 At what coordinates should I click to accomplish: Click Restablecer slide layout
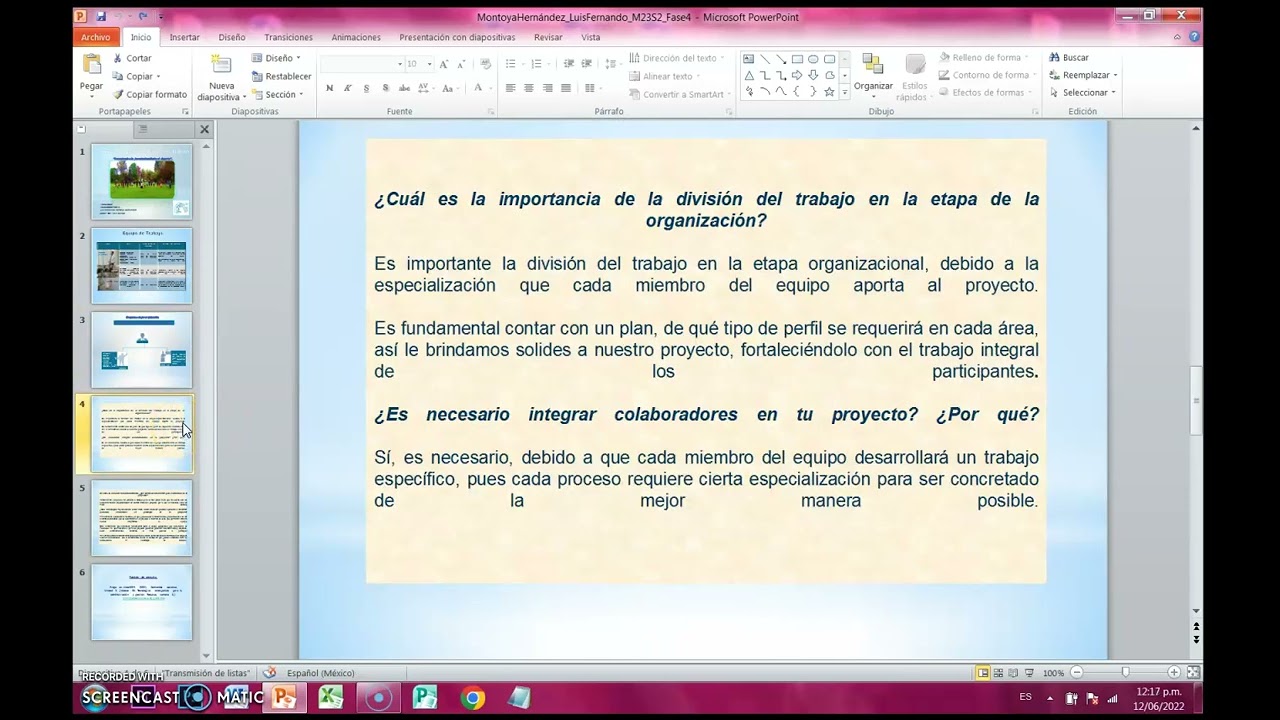281,76
